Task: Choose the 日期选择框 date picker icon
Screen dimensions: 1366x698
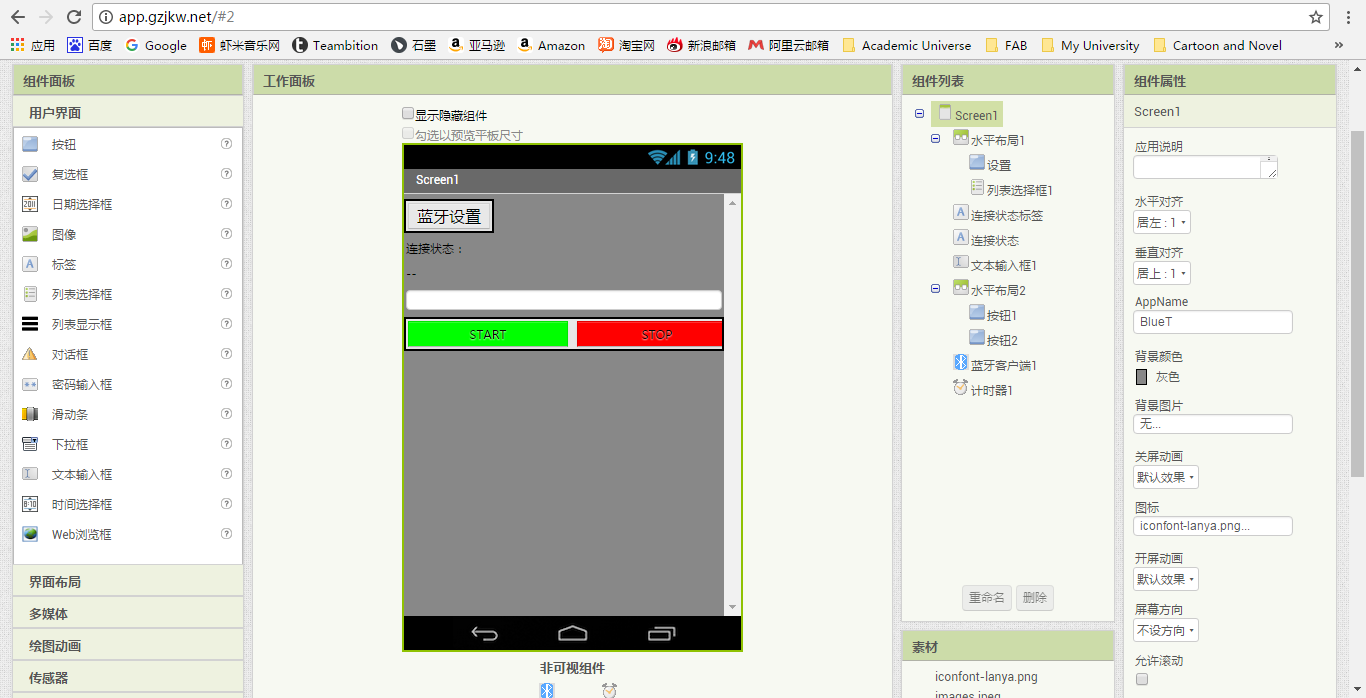Action: tap(30, 204)
